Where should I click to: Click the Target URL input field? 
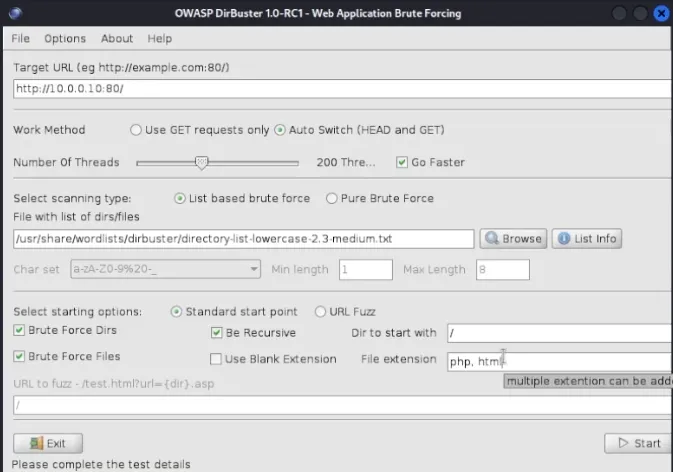pos(340,88)
